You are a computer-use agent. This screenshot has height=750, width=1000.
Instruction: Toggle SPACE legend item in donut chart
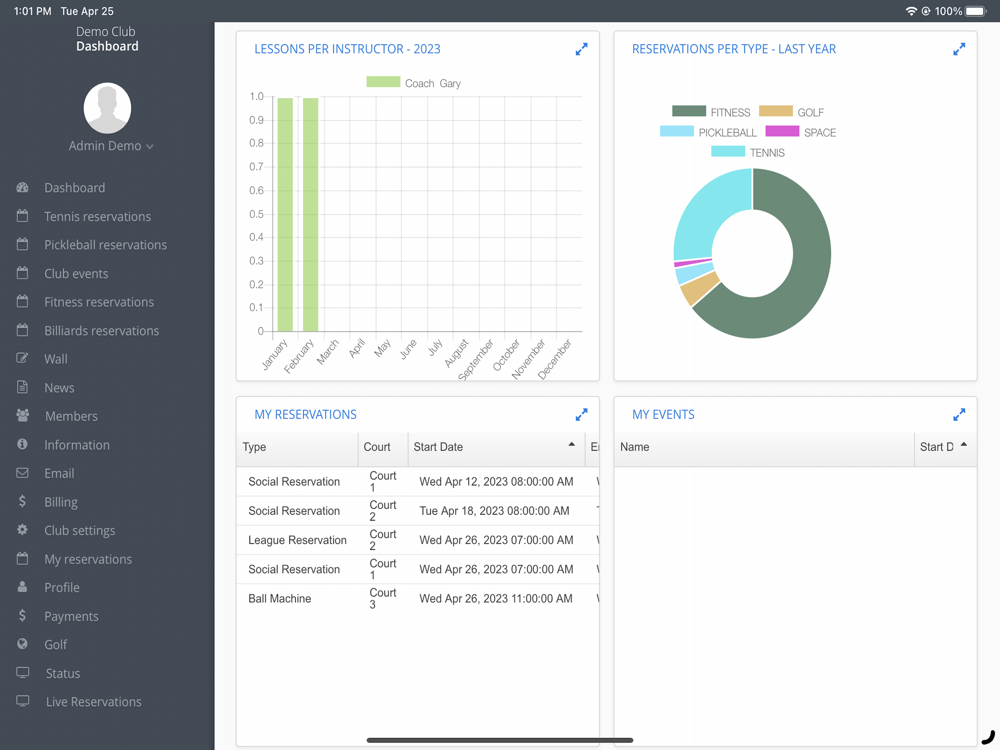coord(800,132)
